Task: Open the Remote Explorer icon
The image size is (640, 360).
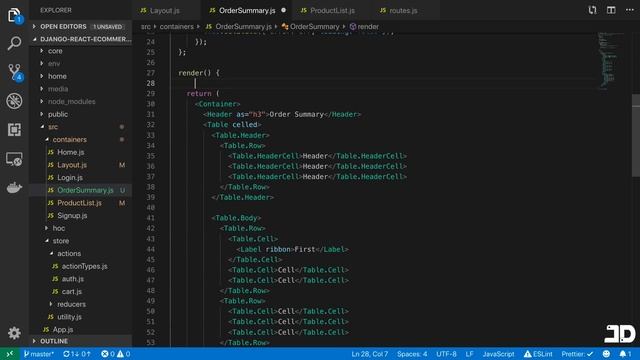Action: tap(14, 159)
